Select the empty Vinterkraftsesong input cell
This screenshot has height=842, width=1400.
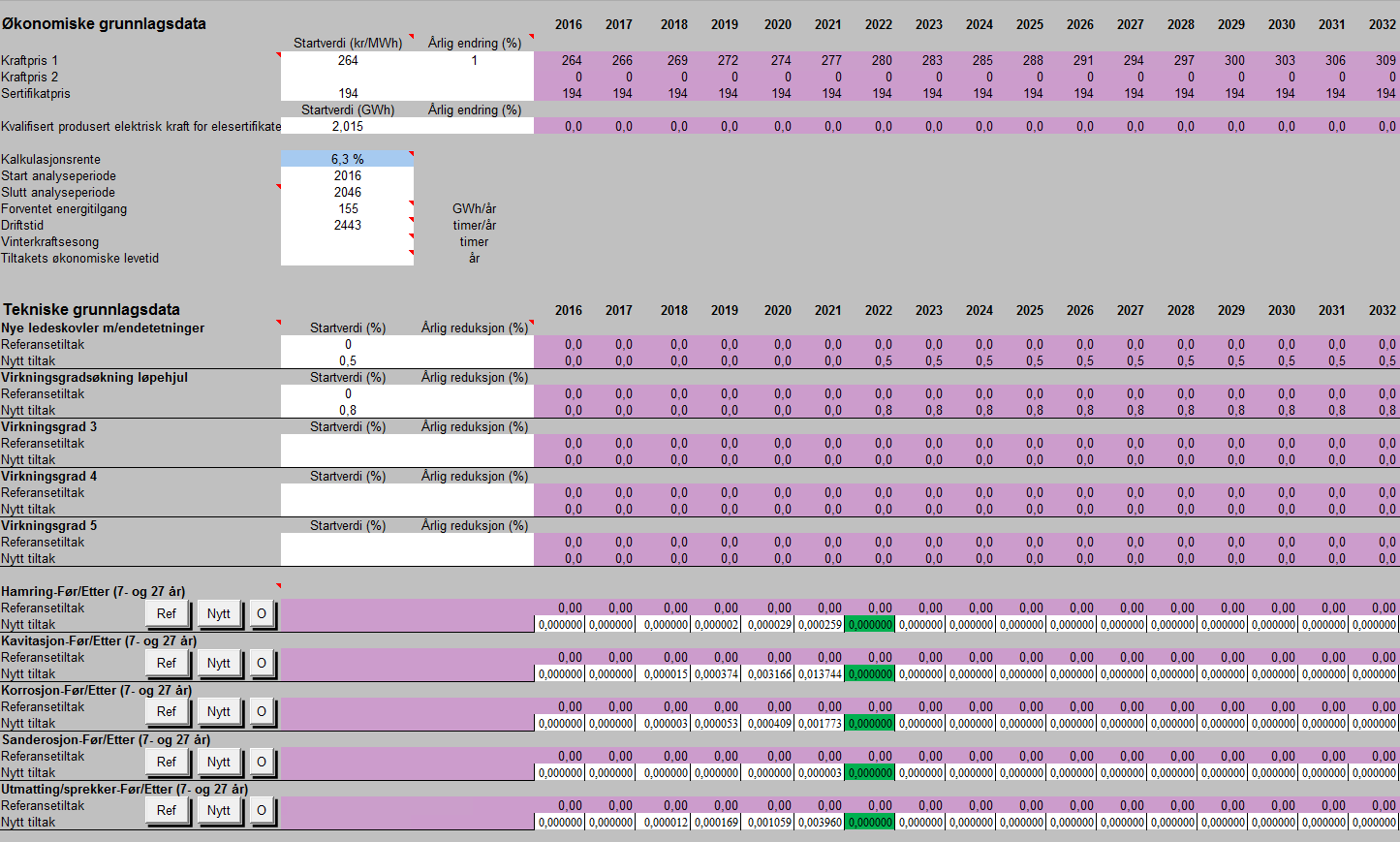click(x=347, y=241)
